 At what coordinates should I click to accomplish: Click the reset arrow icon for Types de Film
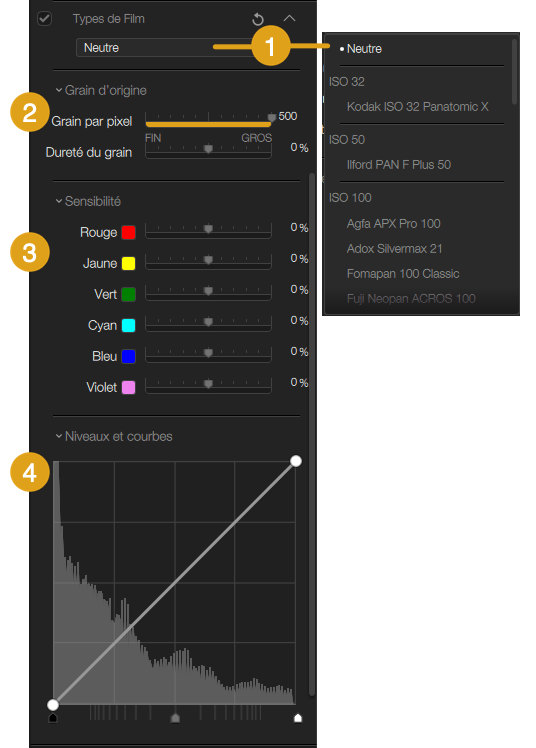pyautogui.click(x=258, y=19)
